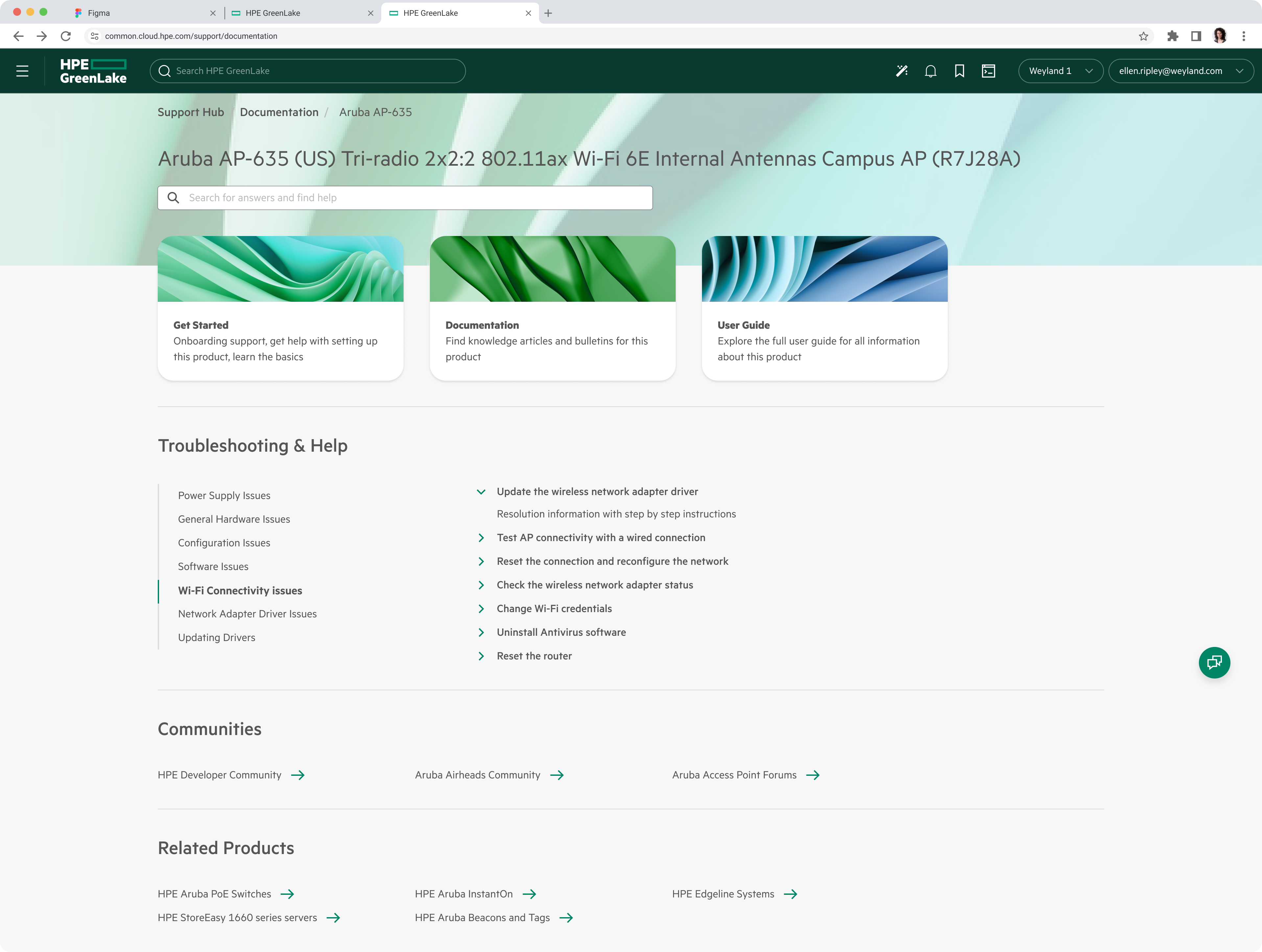Click the magnifier in the HPE GreenLake search bar
This screenshot has height=952, width=1262.
point(165,71)
